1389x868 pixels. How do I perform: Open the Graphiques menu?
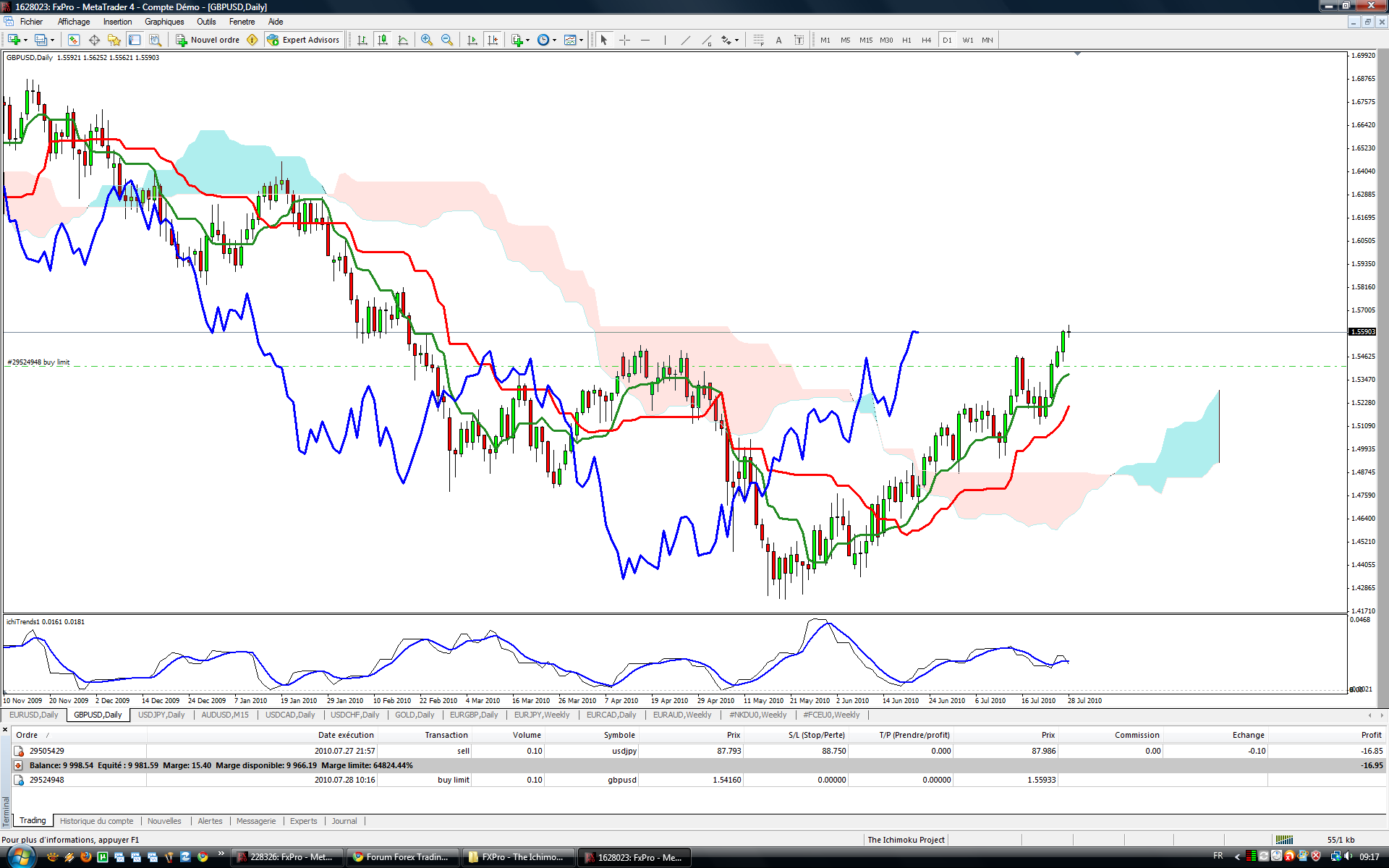[x=164, y=22]
